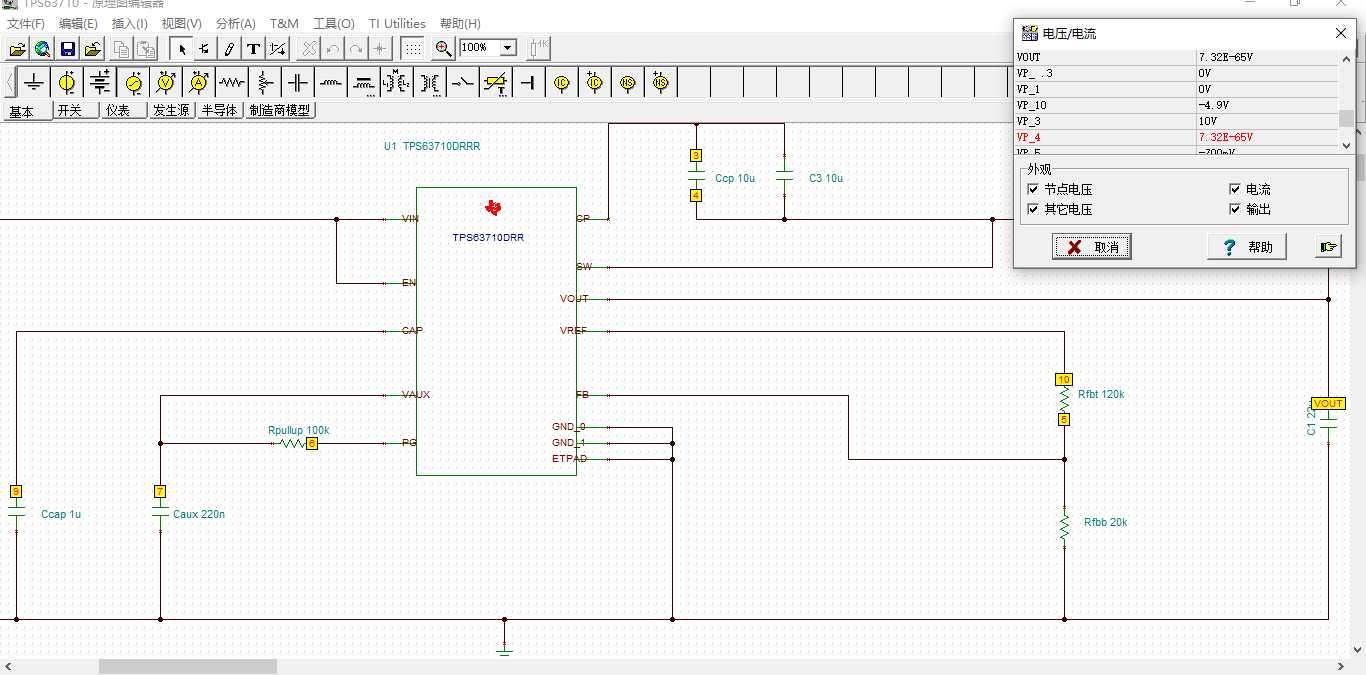Select the capacitor component icon
Image resolution: width=1366 pixels, height=675 pixels.
tap(298, 82)
